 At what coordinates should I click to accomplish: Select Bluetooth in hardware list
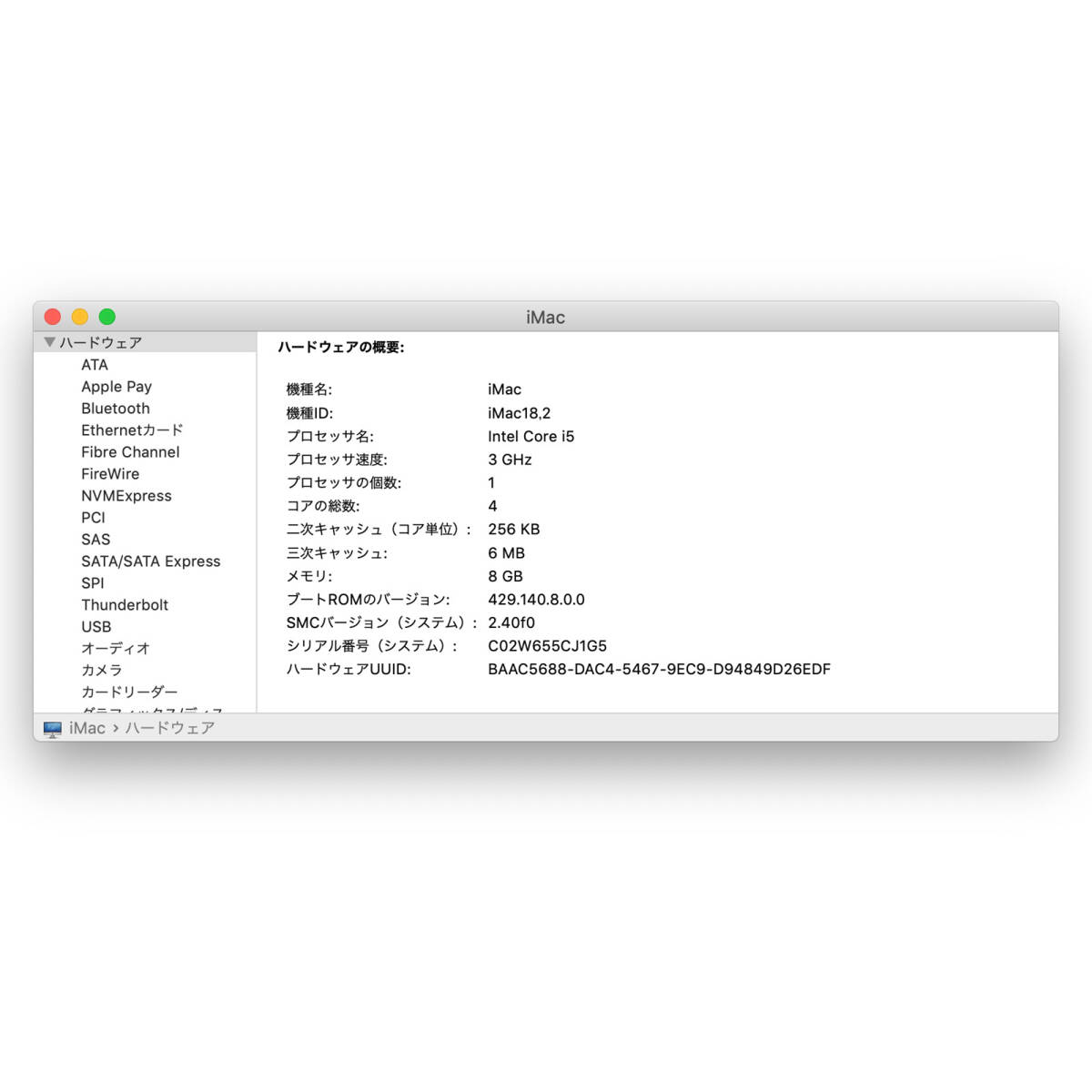coord(116,409)
